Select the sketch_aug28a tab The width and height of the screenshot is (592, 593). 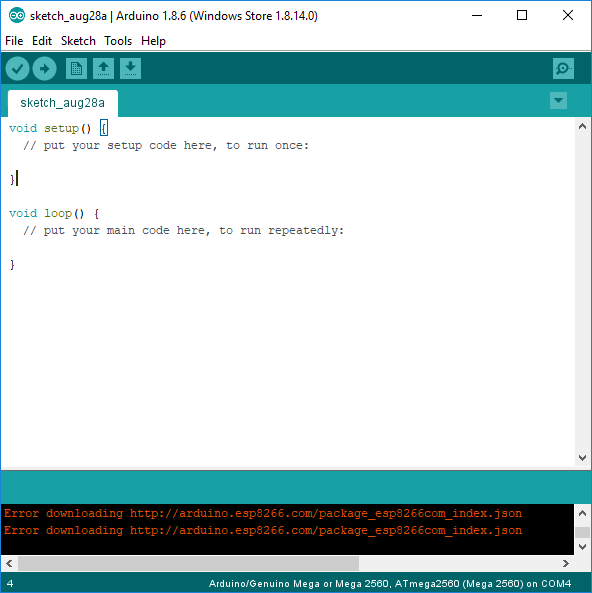click(x=63, y=103)
